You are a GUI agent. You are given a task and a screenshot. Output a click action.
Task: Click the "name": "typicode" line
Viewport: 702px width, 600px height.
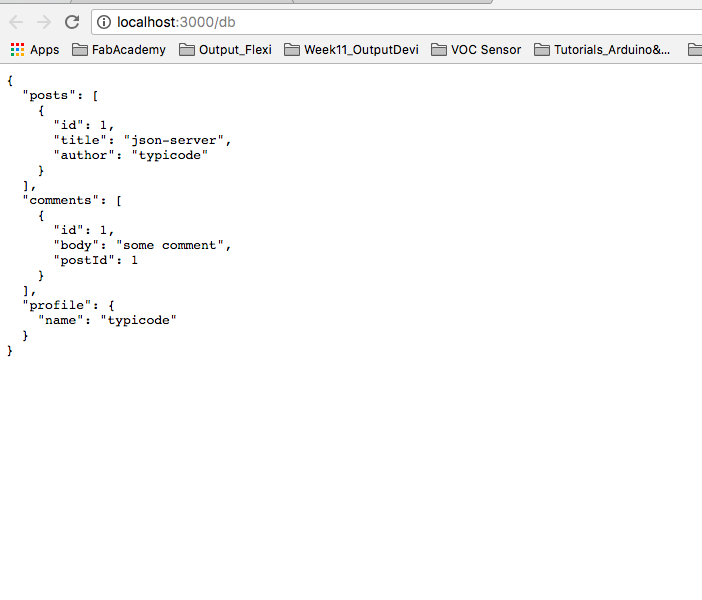pyautogui.click(x=107, y=320)
